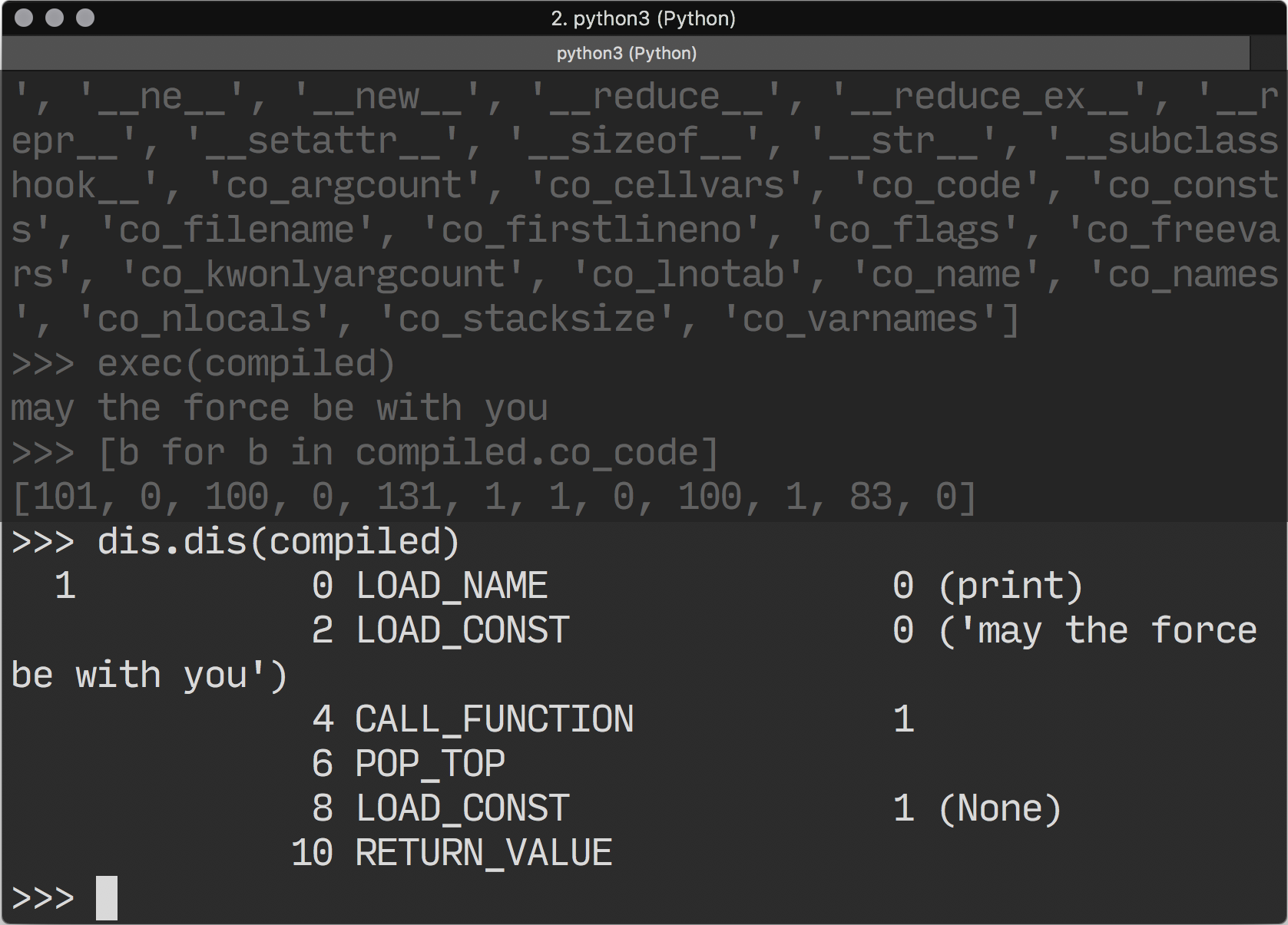Click the LOAD_NAME opcode in disassembly
Viewport: 1288px width, 925px height.
[452, 586]
